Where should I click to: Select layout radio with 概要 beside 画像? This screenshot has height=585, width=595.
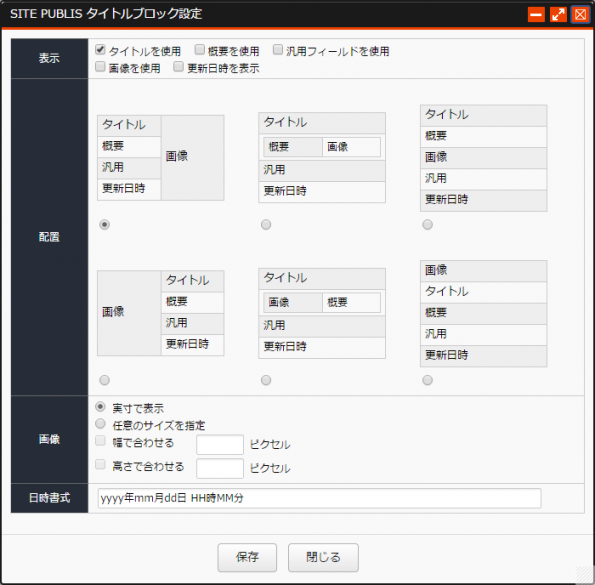(266, 225)
